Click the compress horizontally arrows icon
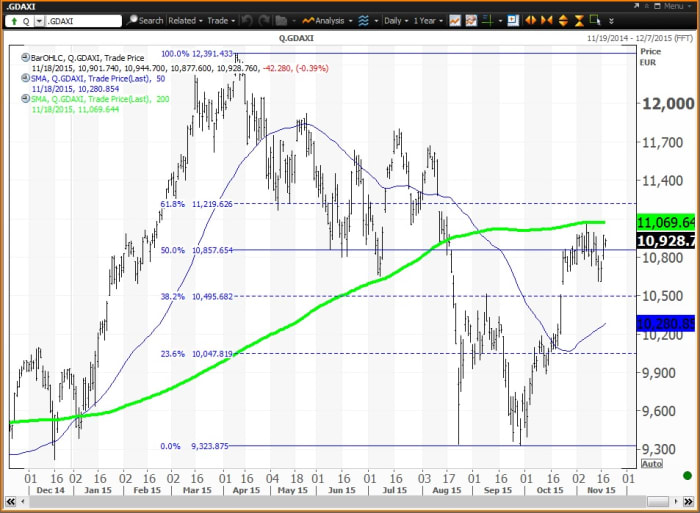Screen dimensions: 700x513 [546, 21]
